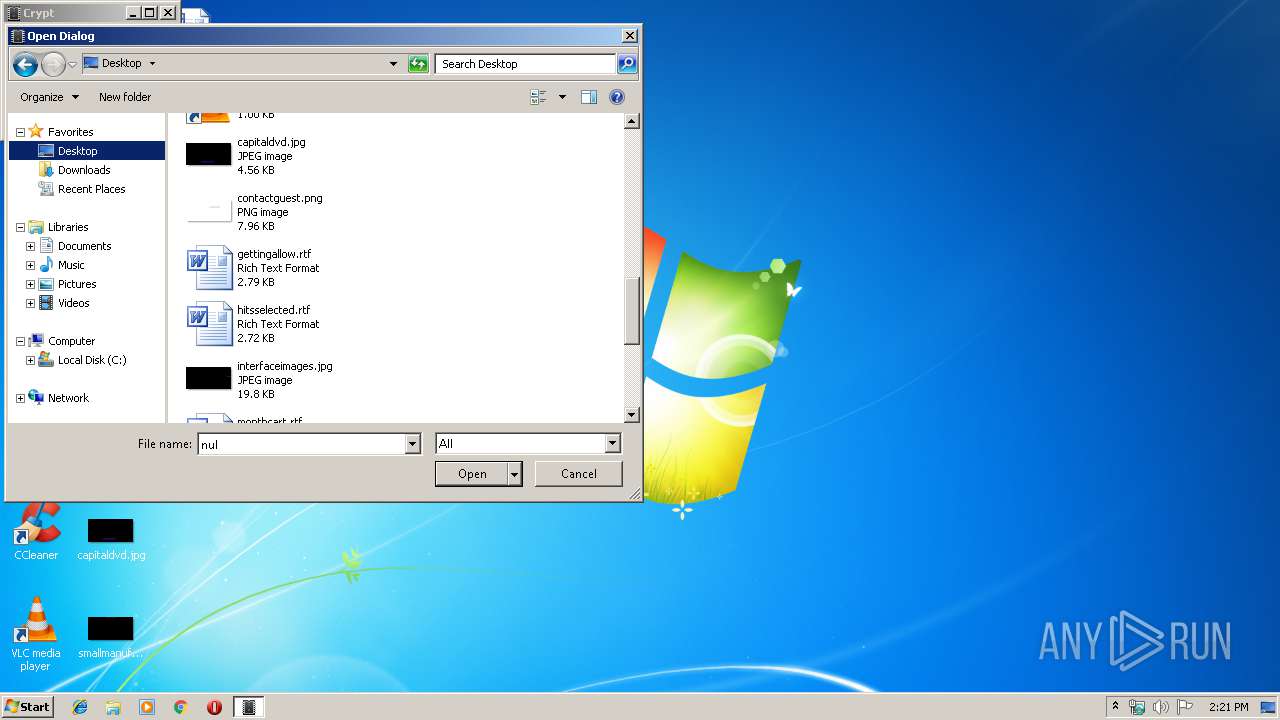The image size is (1280, 720).
Task: Launch Chrome from taskbar
Action: [181, 707]
